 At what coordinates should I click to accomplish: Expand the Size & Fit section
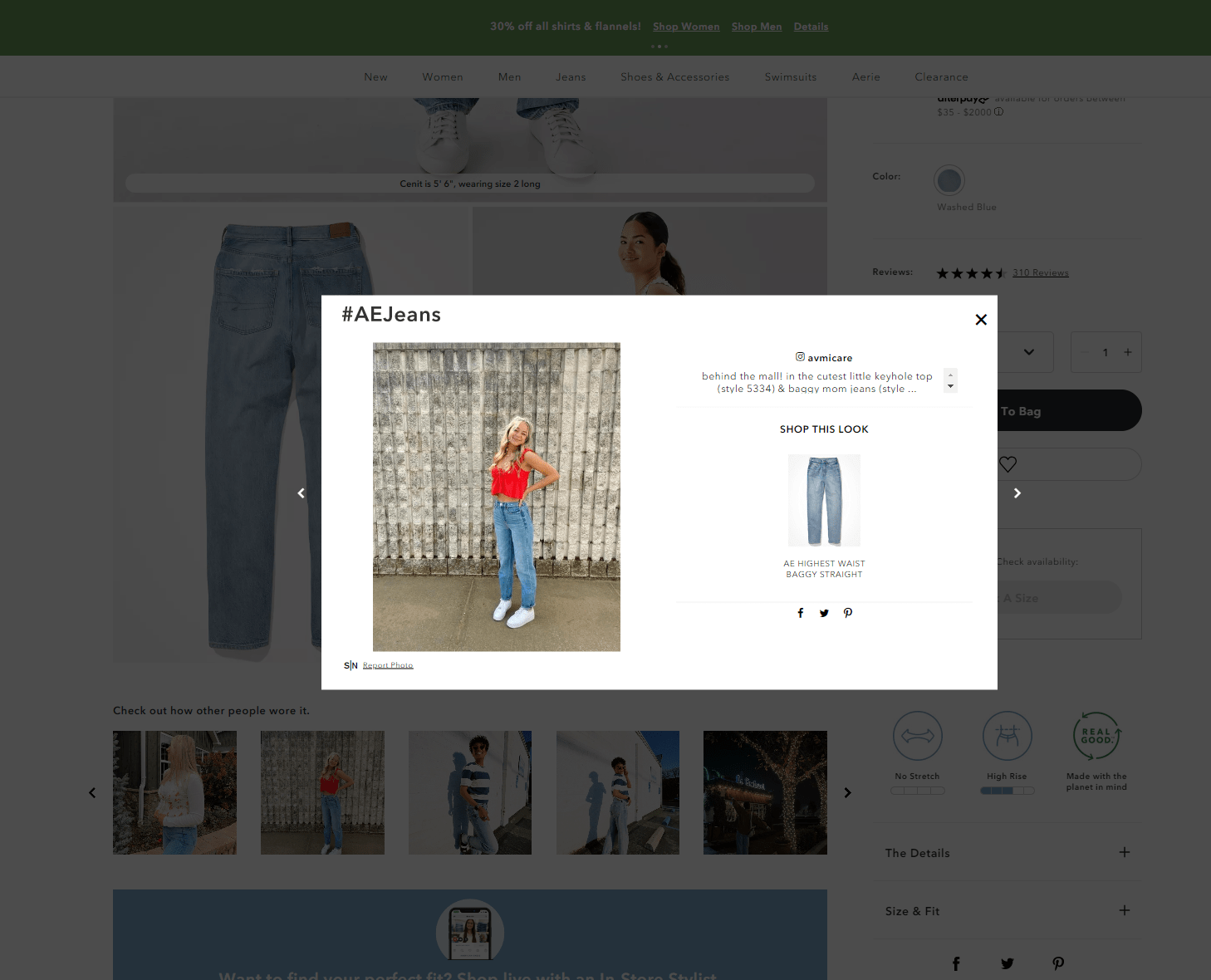pos(1008,911)
